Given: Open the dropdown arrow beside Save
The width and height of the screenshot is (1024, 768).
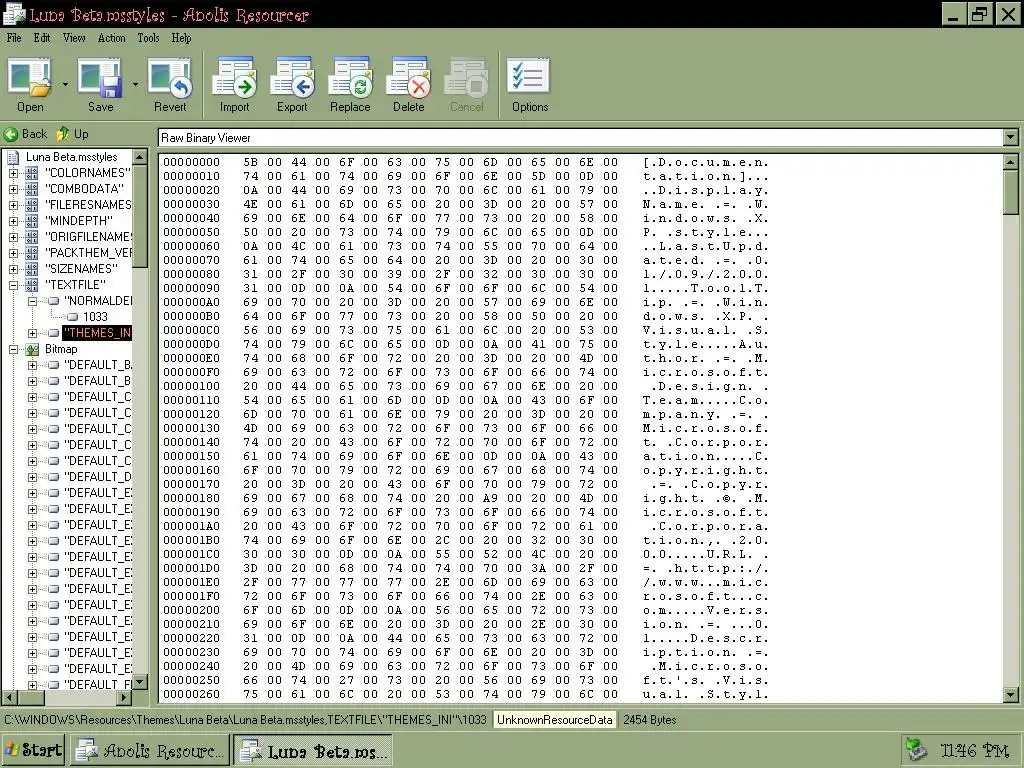Looking at the screenshot, I should click(x=135, y=84).
